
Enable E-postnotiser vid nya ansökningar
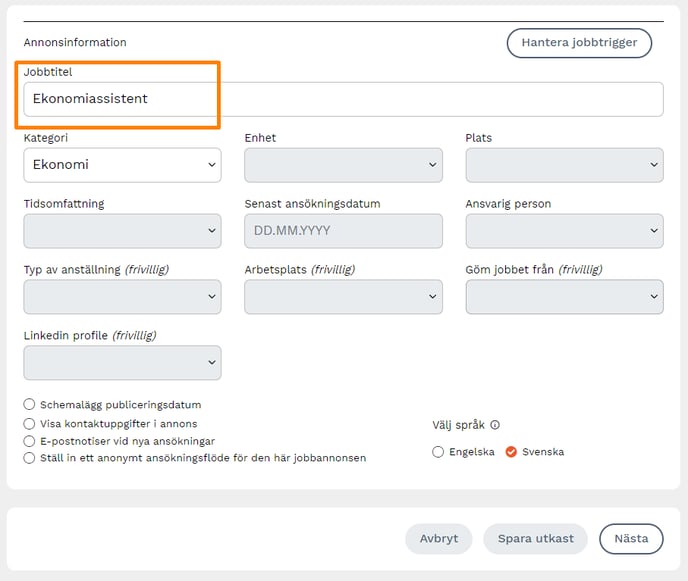pyautogui.click(x=30, y=441)
